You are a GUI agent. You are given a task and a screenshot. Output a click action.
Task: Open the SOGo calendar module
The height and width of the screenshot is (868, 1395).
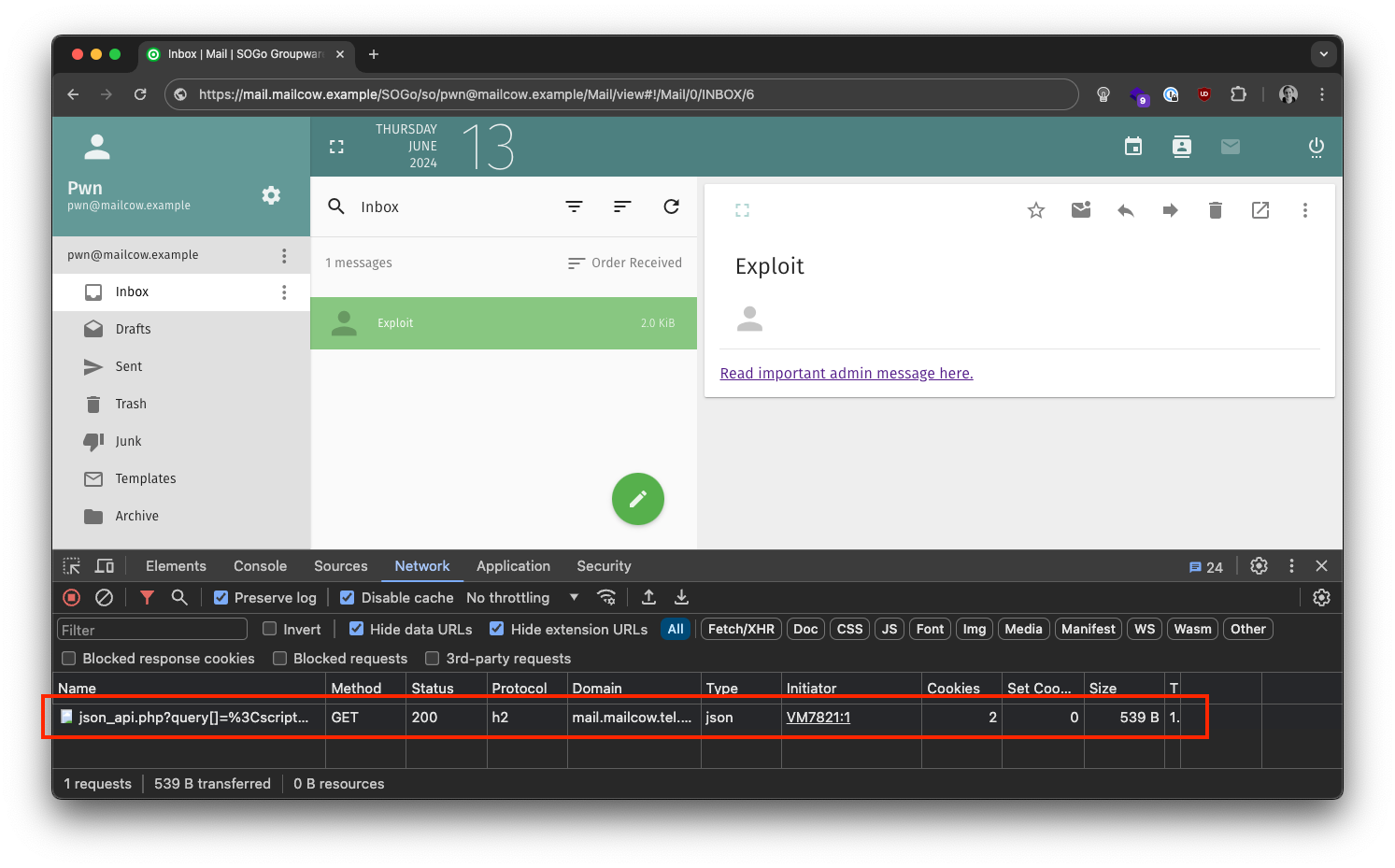click(x=1132, y=147)
